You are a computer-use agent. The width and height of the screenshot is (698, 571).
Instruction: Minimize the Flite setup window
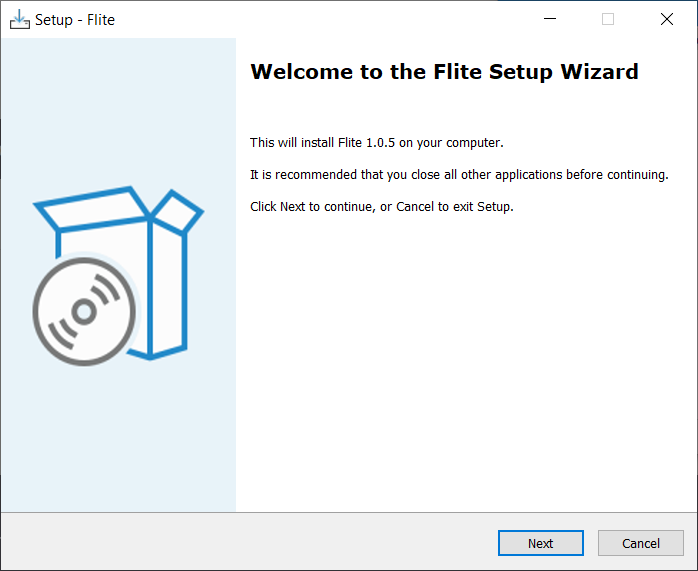(x=549, y=19)
